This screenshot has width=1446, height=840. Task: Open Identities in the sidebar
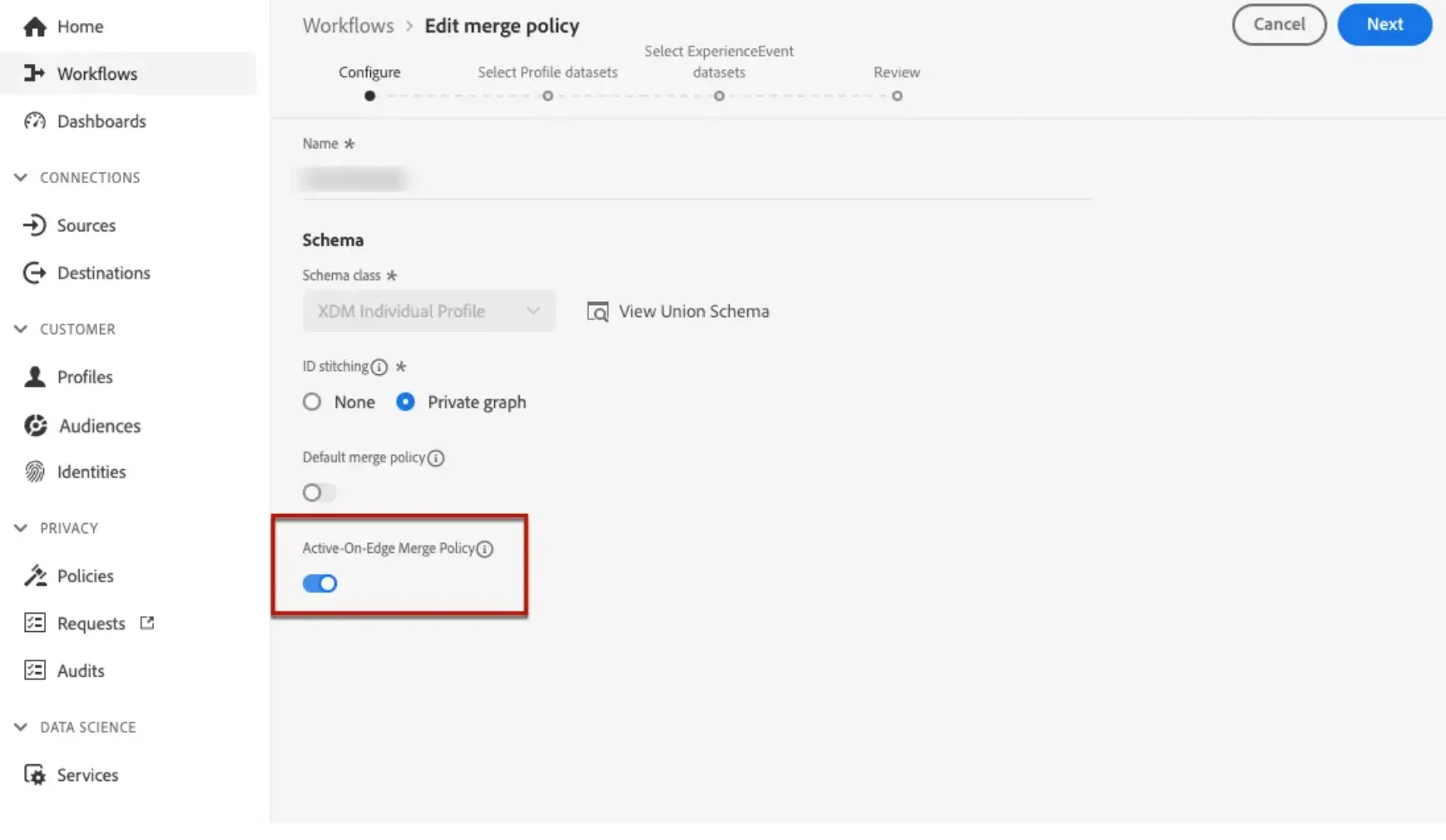tap(92, 472)
